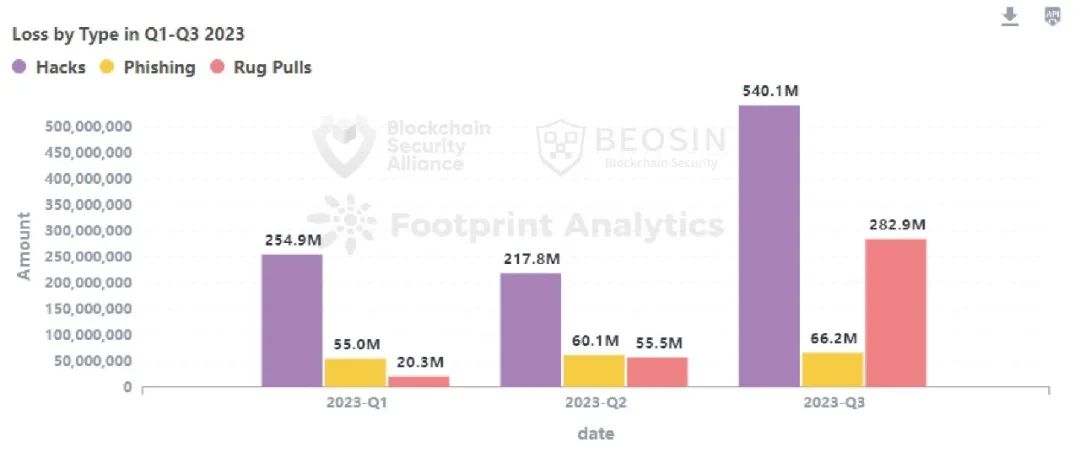1080x453 pixels.
Task: Select the 2023-Q1 Hacks bar (254.9M)
Action: click(292, 320)
